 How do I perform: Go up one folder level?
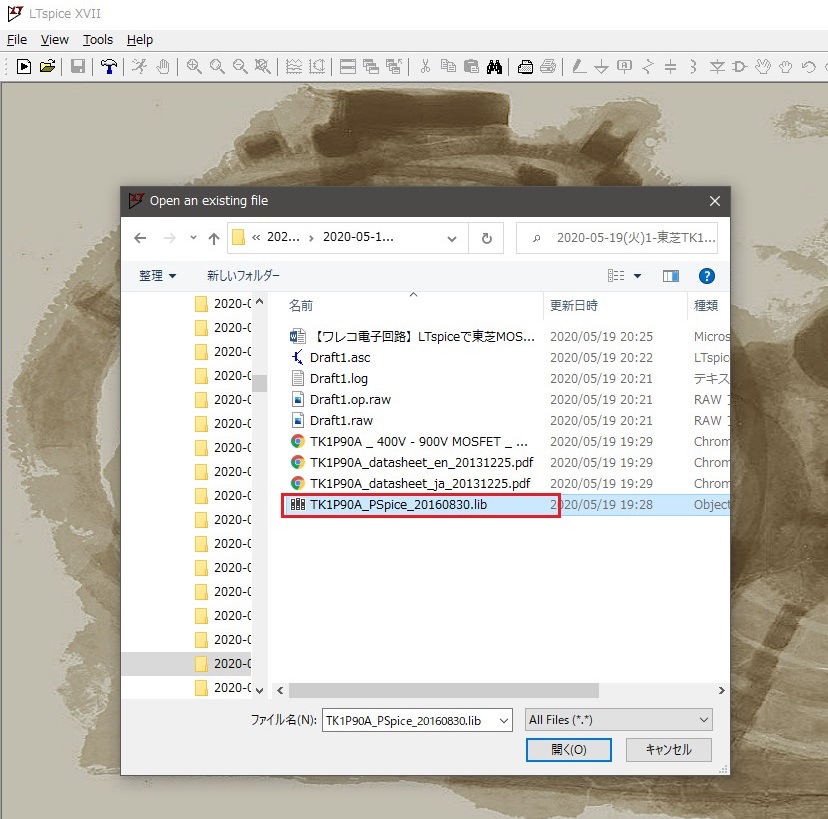click(214, 239)
